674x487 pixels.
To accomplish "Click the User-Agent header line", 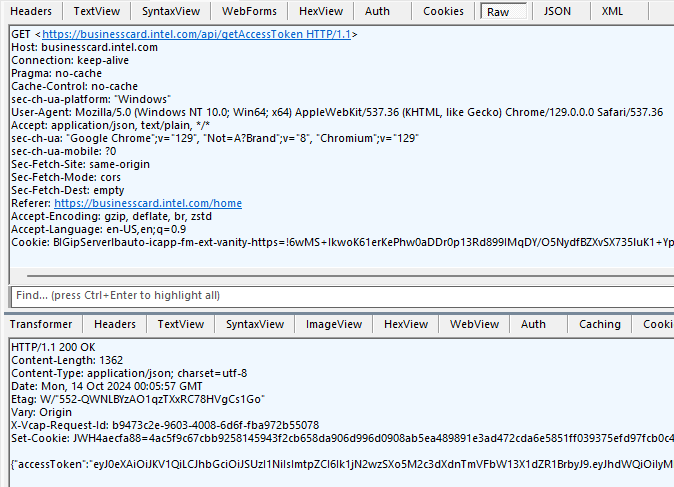I will (337, 112).
